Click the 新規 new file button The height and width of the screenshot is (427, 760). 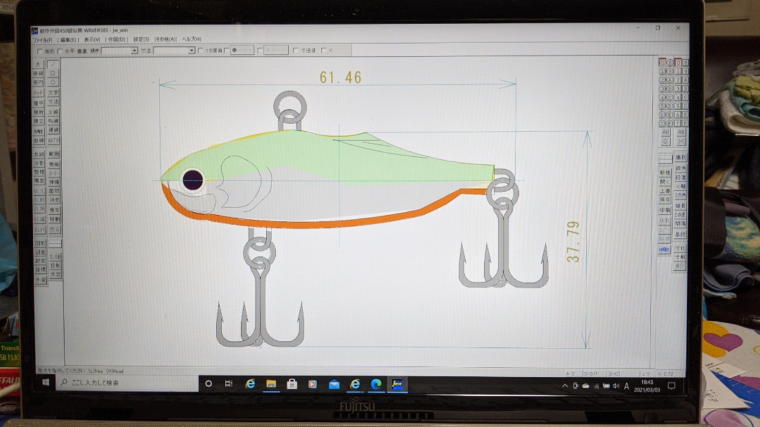point(665,173)
